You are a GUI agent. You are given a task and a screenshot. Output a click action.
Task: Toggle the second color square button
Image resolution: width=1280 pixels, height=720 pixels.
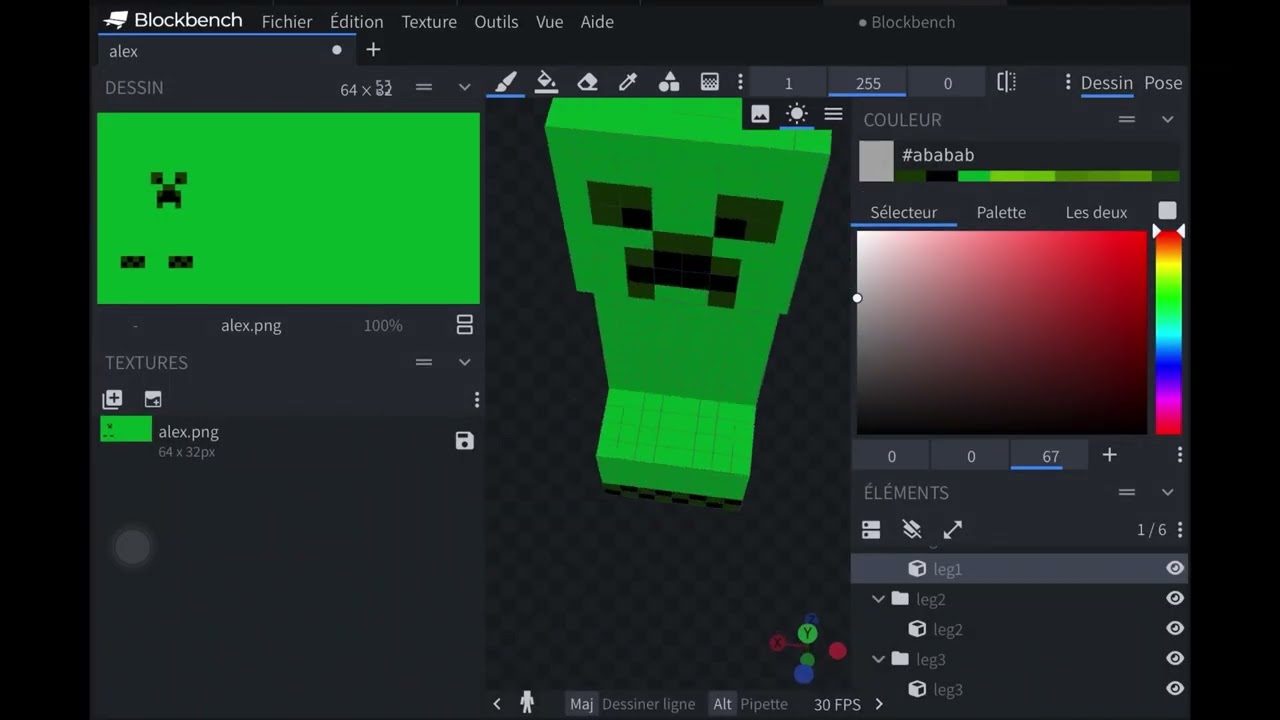[x=1167, y=210]
